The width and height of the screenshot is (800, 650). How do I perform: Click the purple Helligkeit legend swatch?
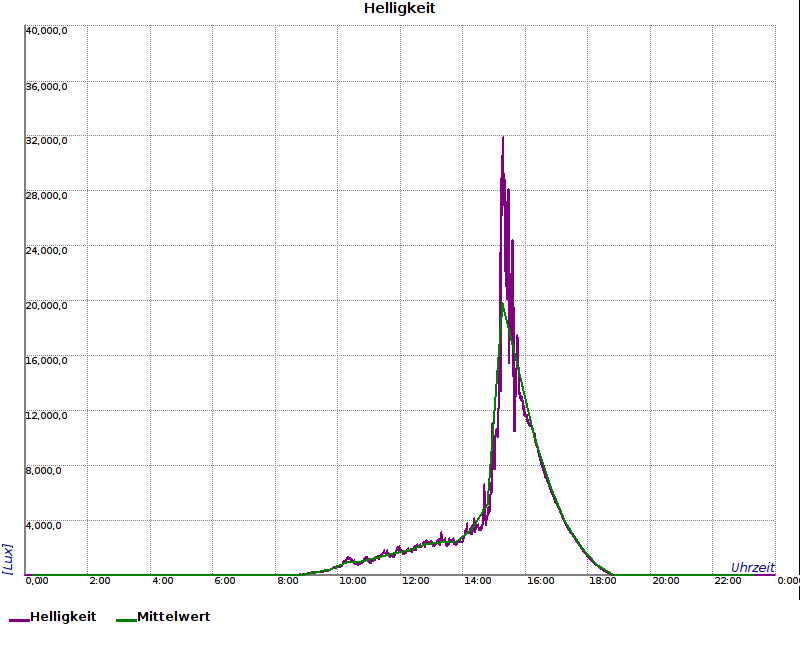pyautogui.click(x=19, y=620)
